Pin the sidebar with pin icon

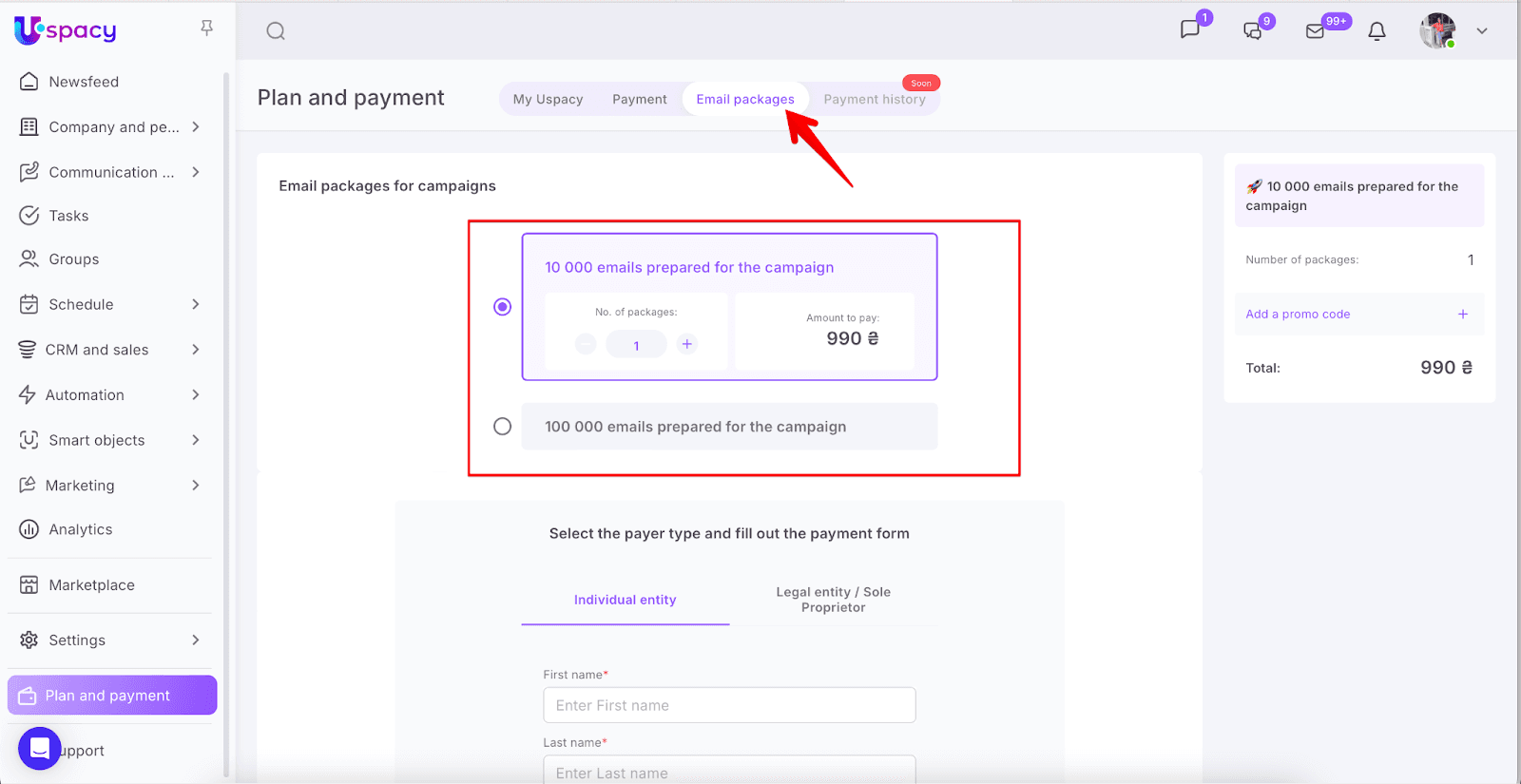click(x=206, y=29)
